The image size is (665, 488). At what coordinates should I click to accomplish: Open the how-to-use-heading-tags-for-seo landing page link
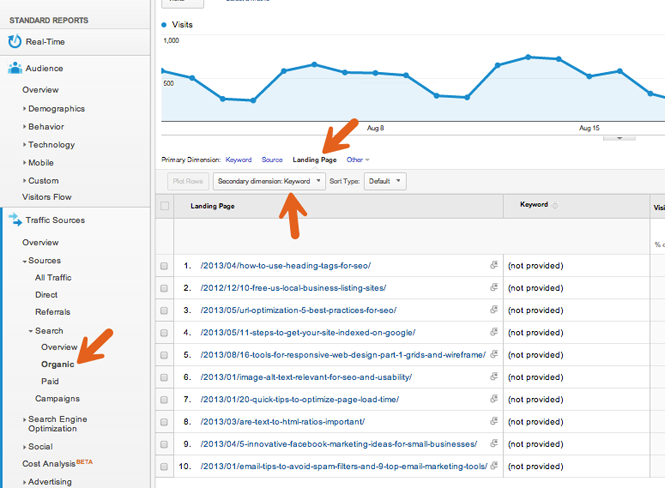coord(285,266)
